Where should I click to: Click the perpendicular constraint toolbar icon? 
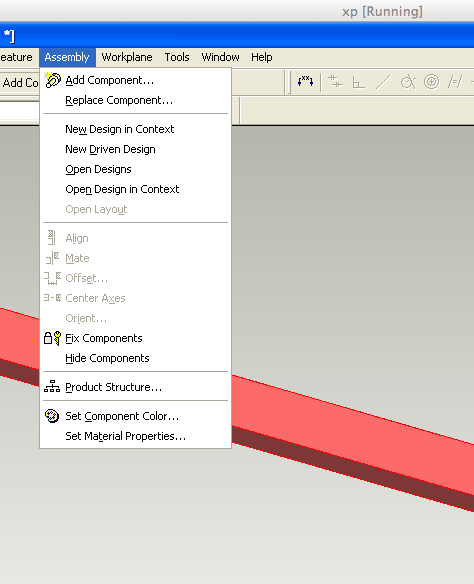(359, 82)
